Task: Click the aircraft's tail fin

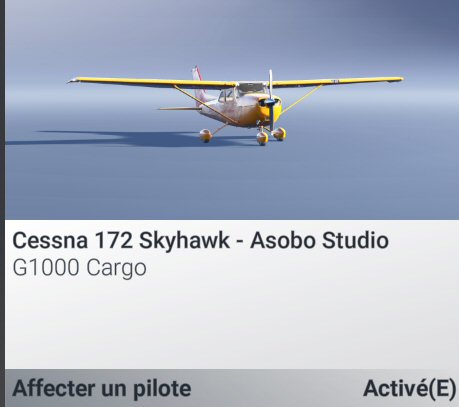Action: (x=197, y=74)
